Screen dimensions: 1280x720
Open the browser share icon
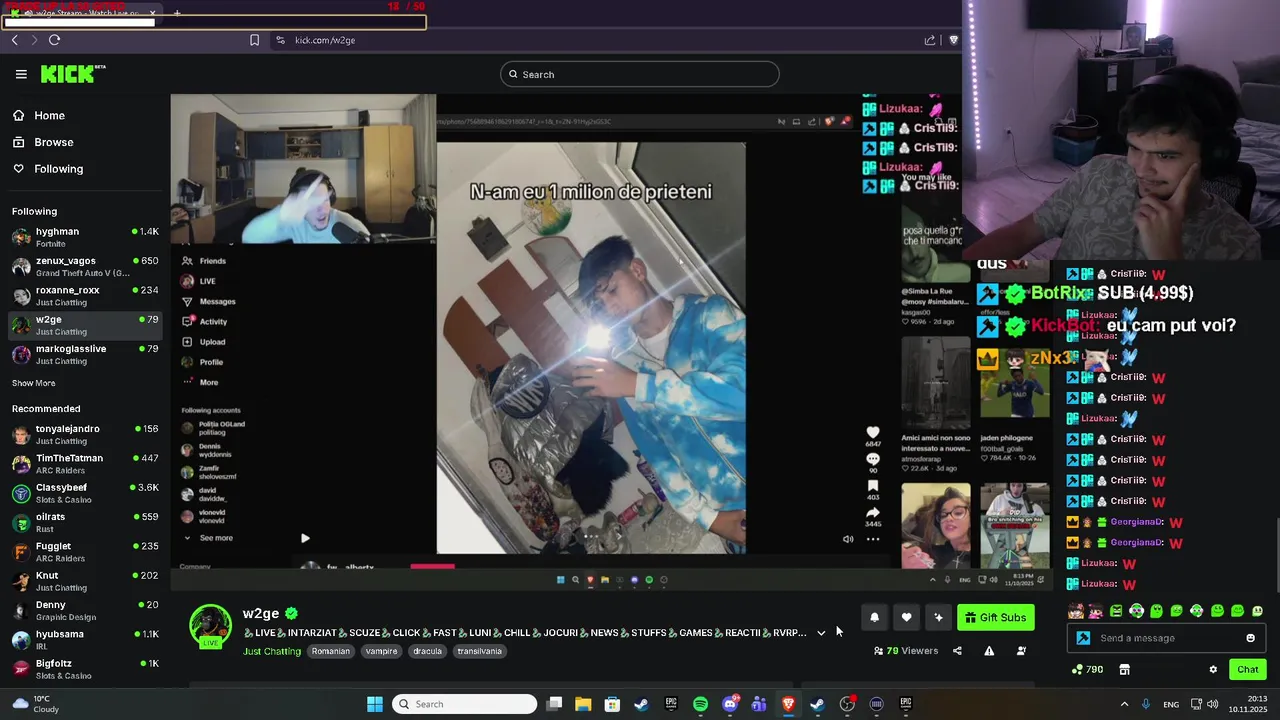[x=930, y=40]
